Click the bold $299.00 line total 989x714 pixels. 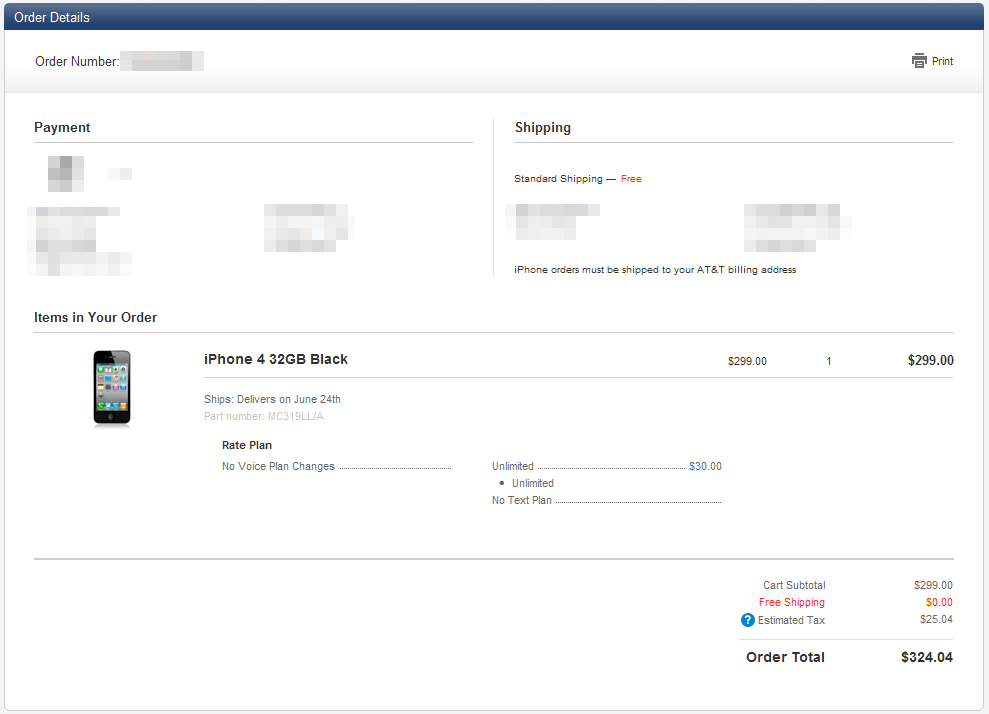930,360
